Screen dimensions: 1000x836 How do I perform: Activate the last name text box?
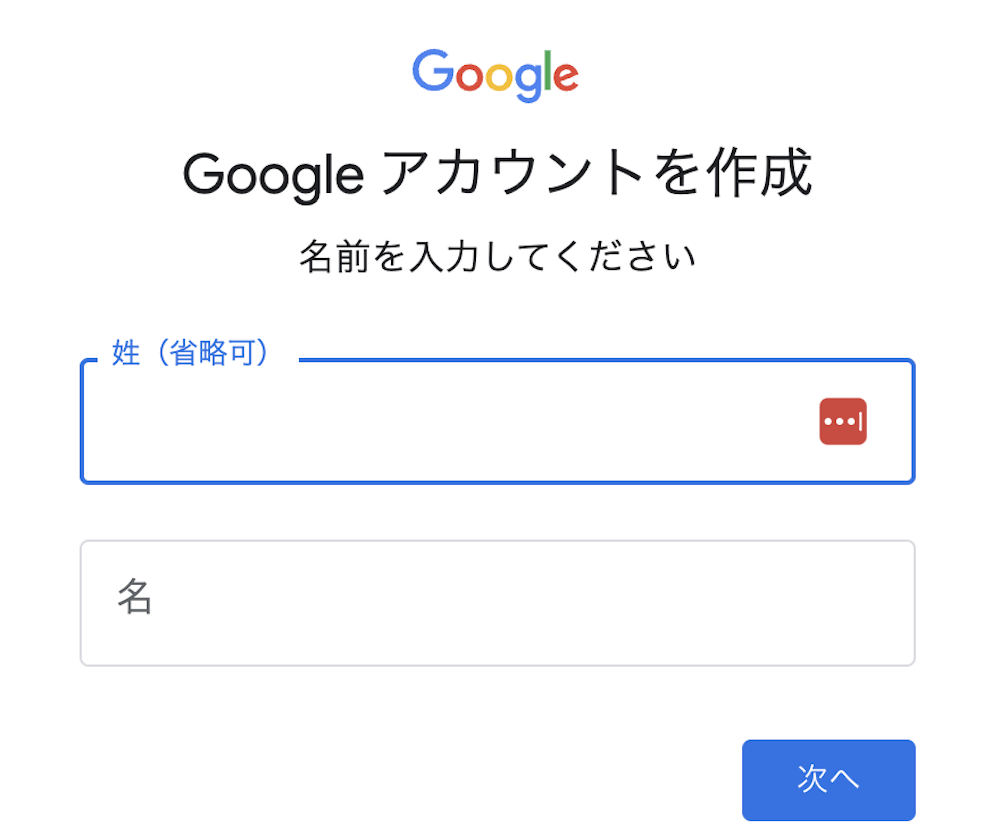[497, 422]
